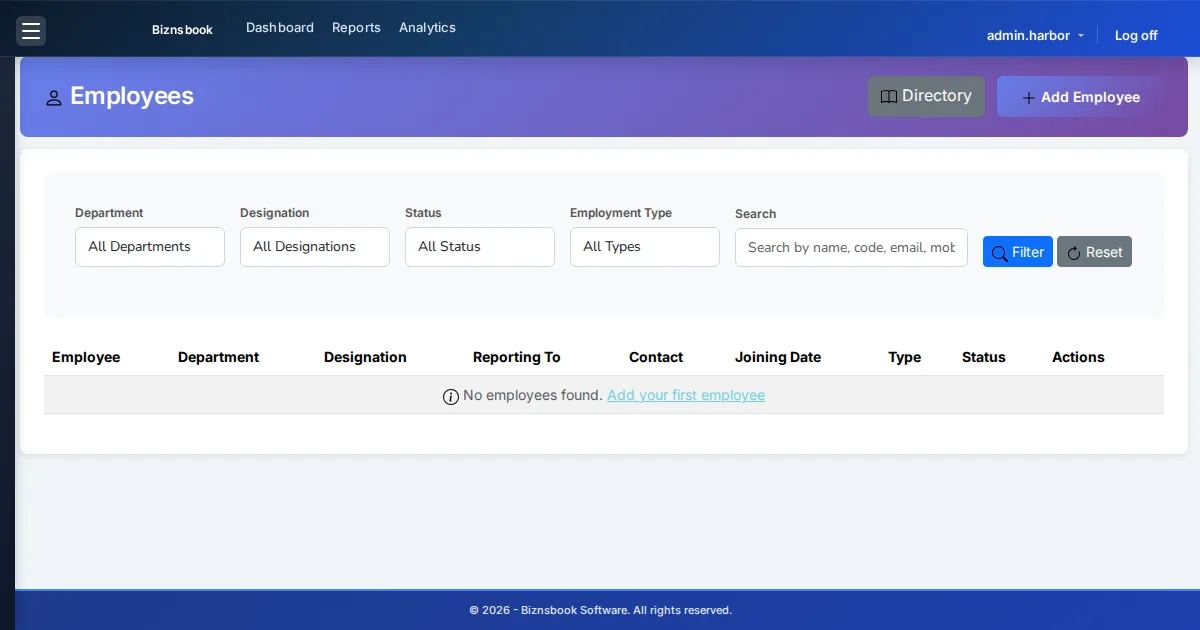Click the Department column header
Image resolution: width=1200 pixels, height=630 pixels.
click(218, 357)
